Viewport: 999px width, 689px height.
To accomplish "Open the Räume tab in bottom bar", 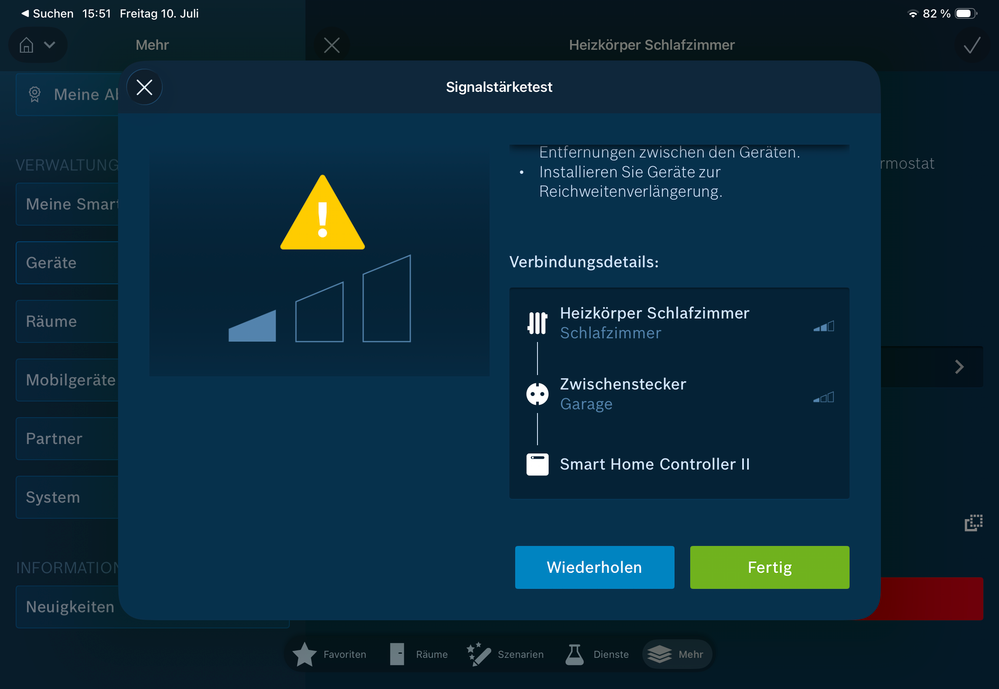I will (418, 655).
